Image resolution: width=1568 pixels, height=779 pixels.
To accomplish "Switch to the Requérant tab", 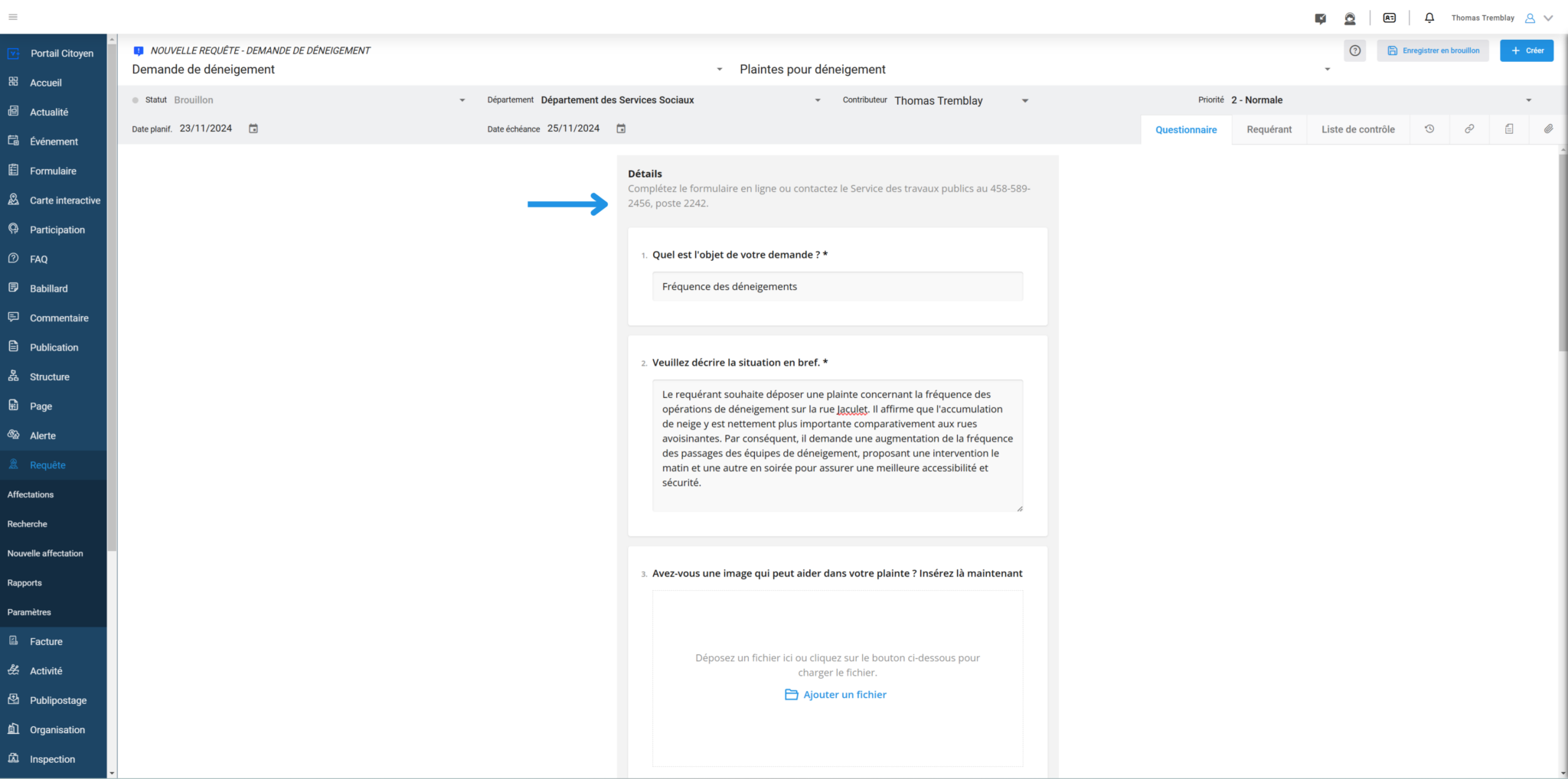I will (1269, 129).
